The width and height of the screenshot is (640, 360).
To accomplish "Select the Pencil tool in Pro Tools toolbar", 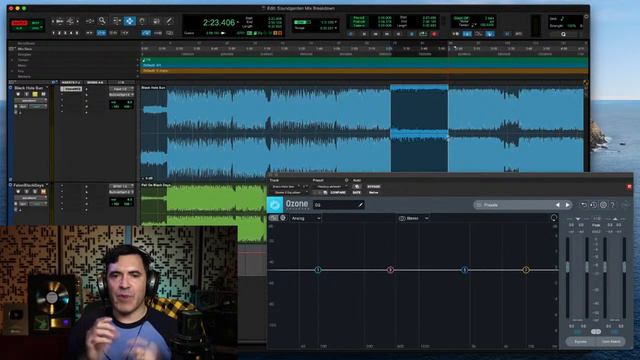I will coord(169,21).
